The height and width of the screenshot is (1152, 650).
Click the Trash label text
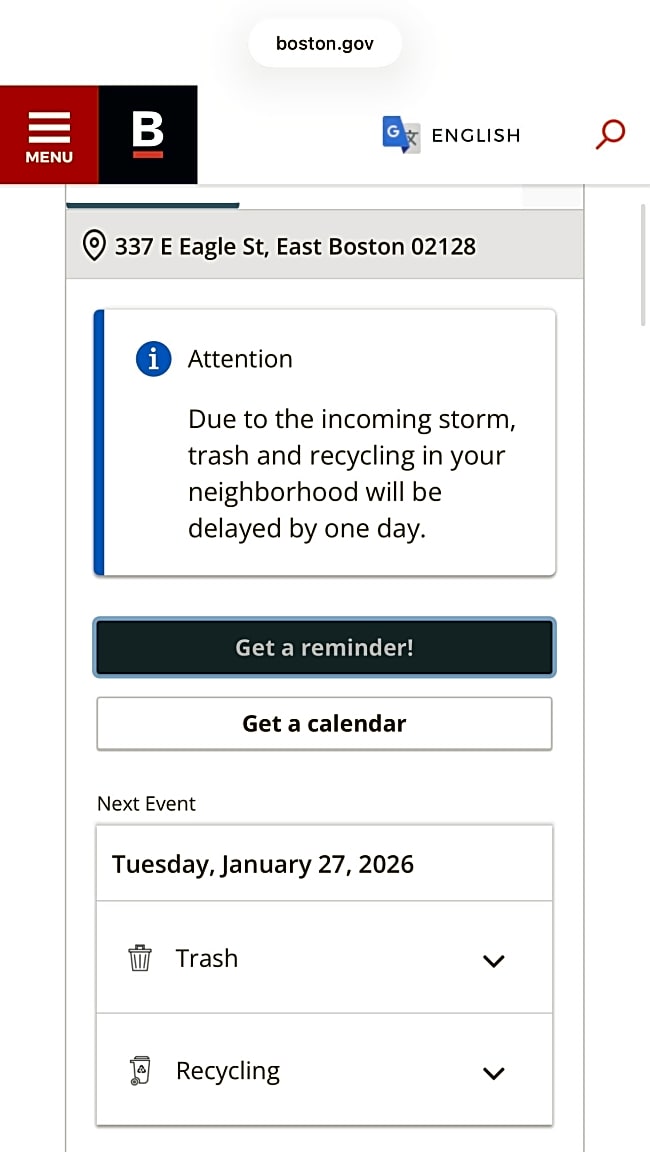point(207,958)
